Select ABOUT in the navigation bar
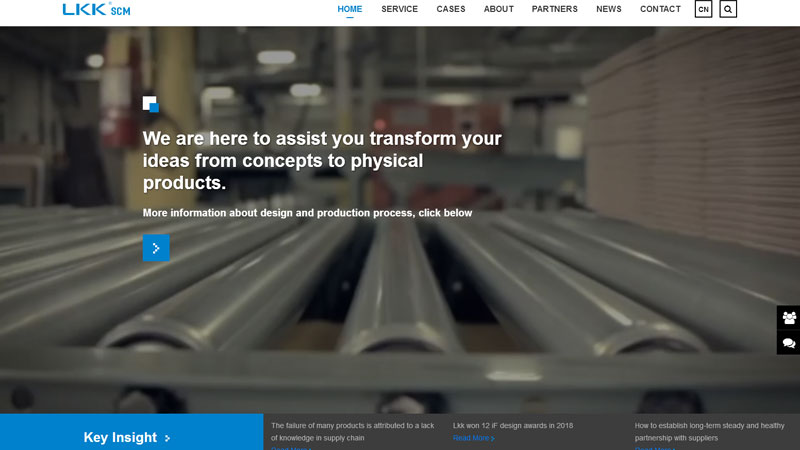The width and height of the screenshot is (800, 450). click(x=498, y=9)
